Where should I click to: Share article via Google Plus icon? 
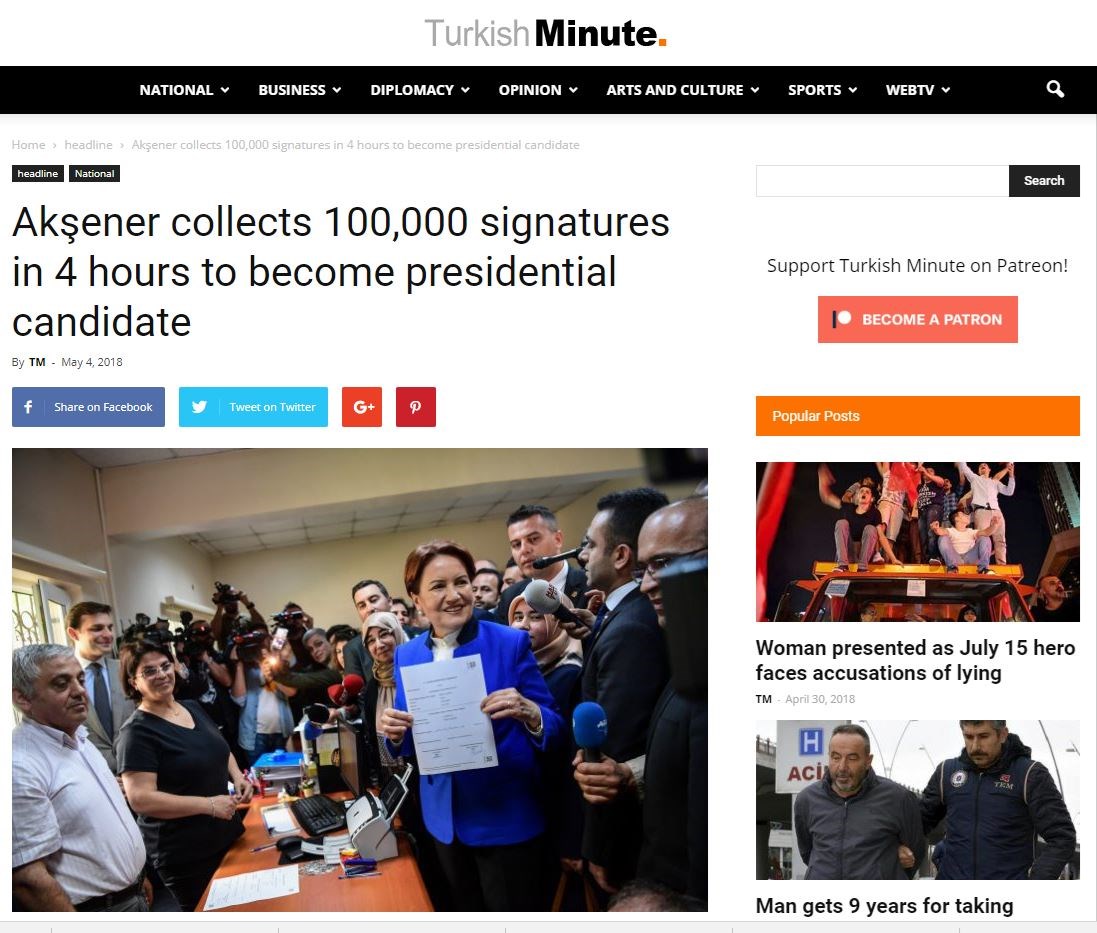[362, 407]
